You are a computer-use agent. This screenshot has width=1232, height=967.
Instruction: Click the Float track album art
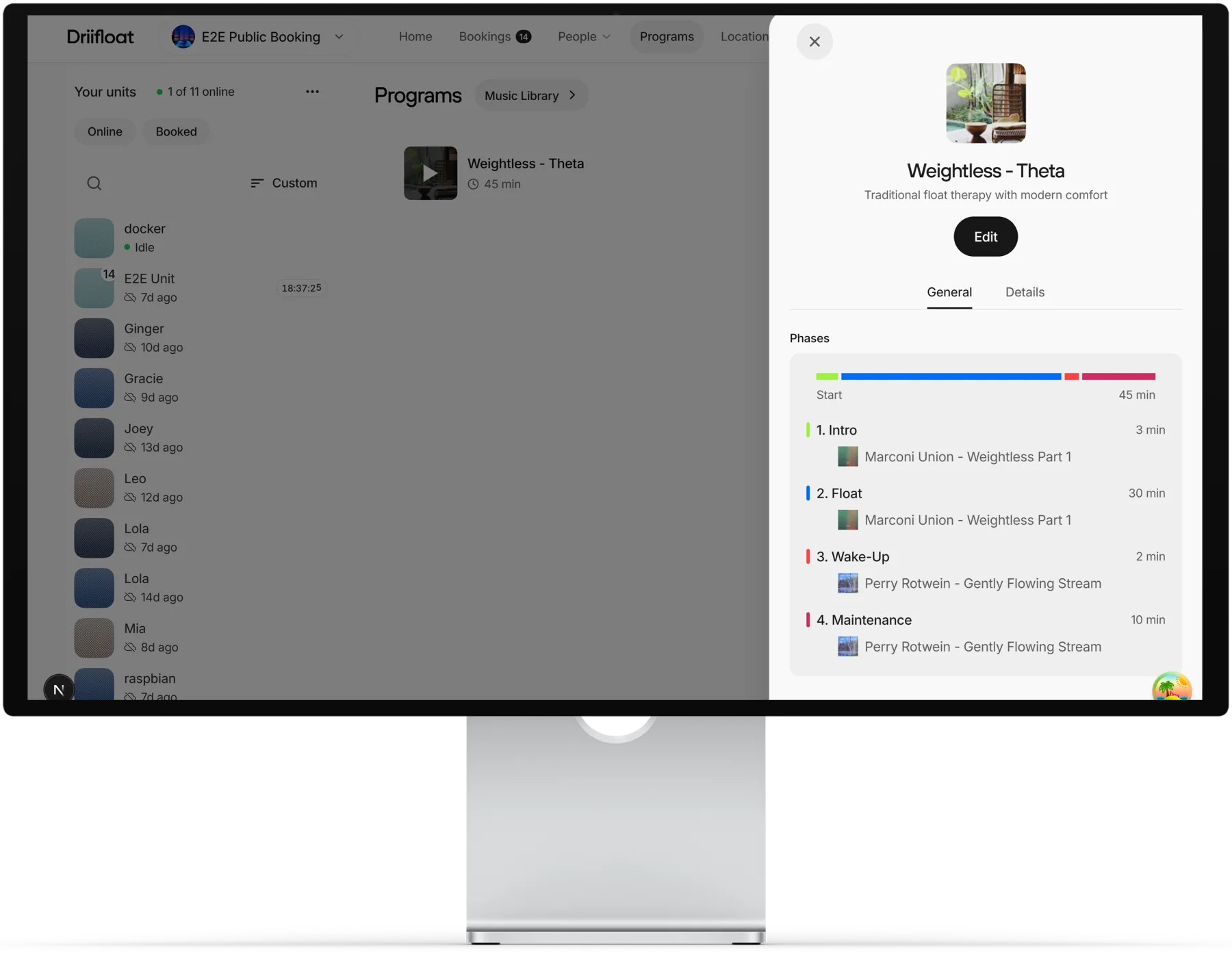pos(847,520)
